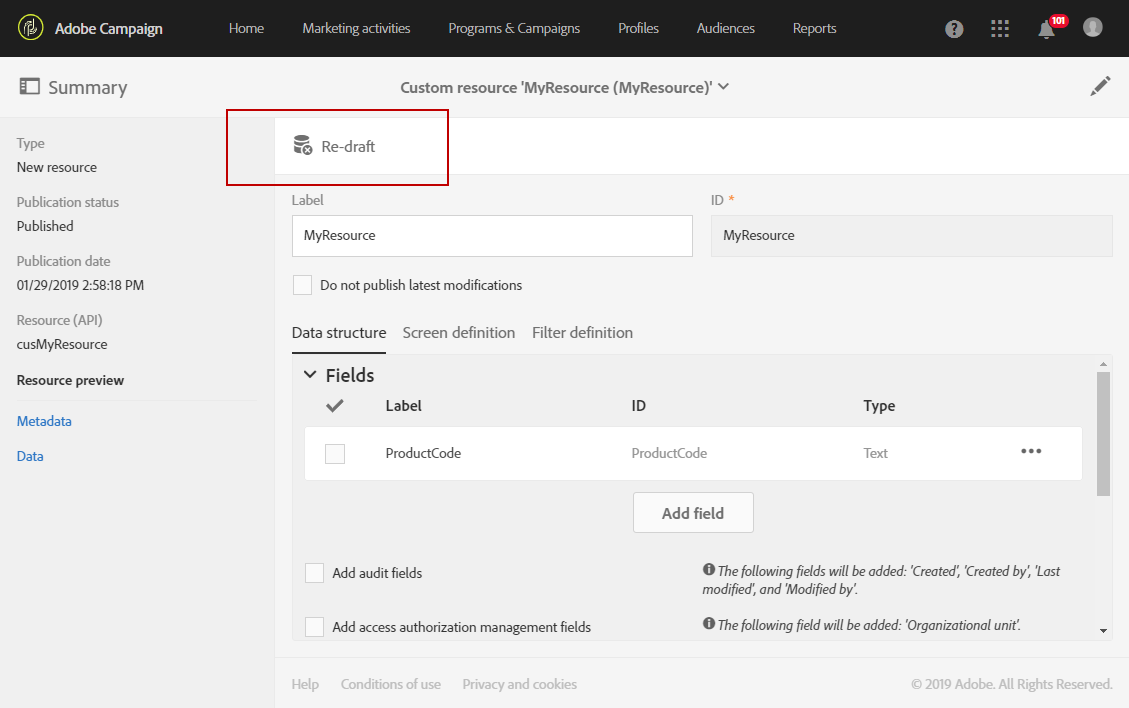
Task: Select the ProductCode field checkbox
Action: point(335,454)
